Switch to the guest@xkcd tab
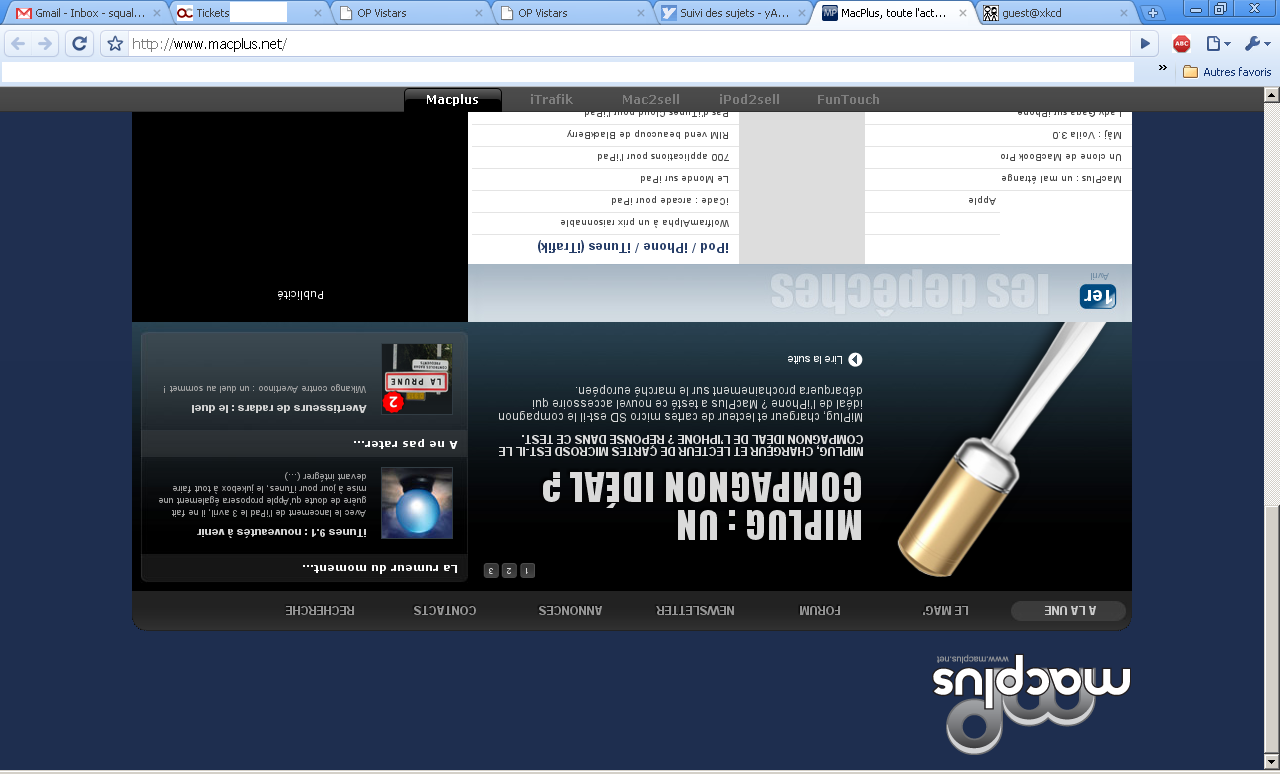Viewport: 1281px width, 775px height. pyautogui.click(x=1050, y=13)
